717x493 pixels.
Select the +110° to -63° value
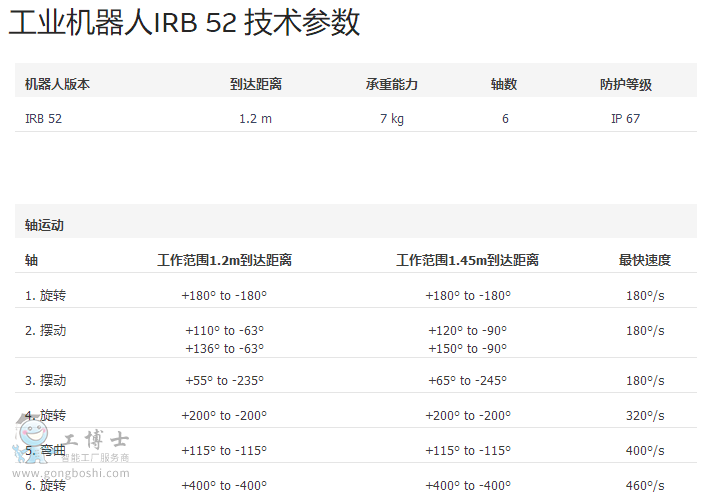coord(225,331)
